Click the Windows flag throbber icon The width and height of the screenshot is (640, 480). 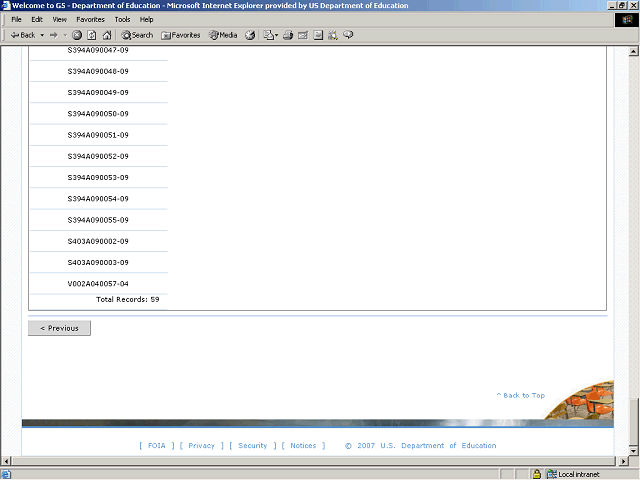pyautogui.click(x=627, y=20)
